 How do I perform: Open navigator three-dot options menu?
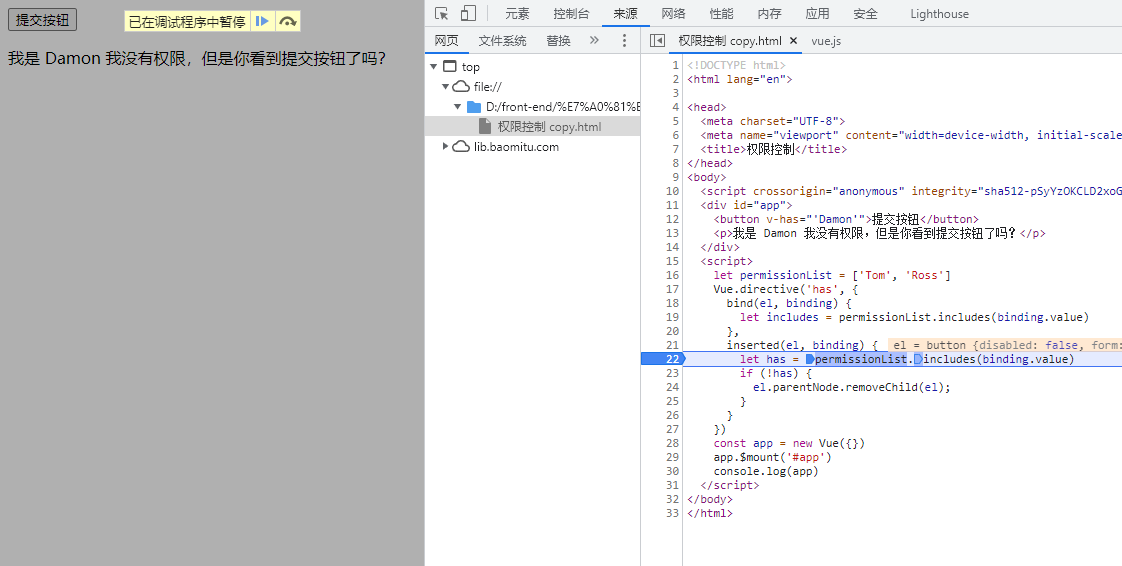click(x=624, y=41)
